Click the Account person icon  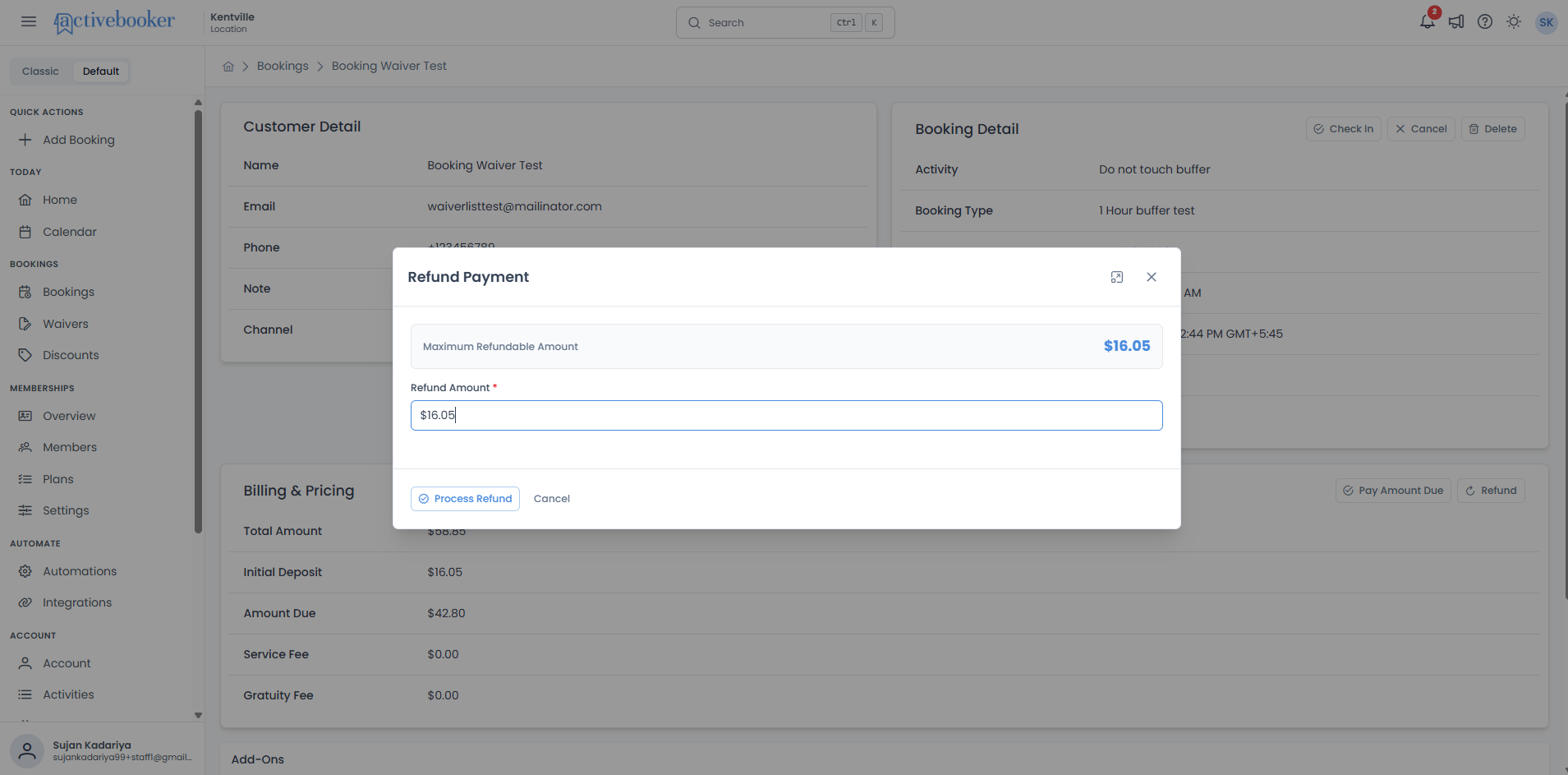(x=25, y=663)
